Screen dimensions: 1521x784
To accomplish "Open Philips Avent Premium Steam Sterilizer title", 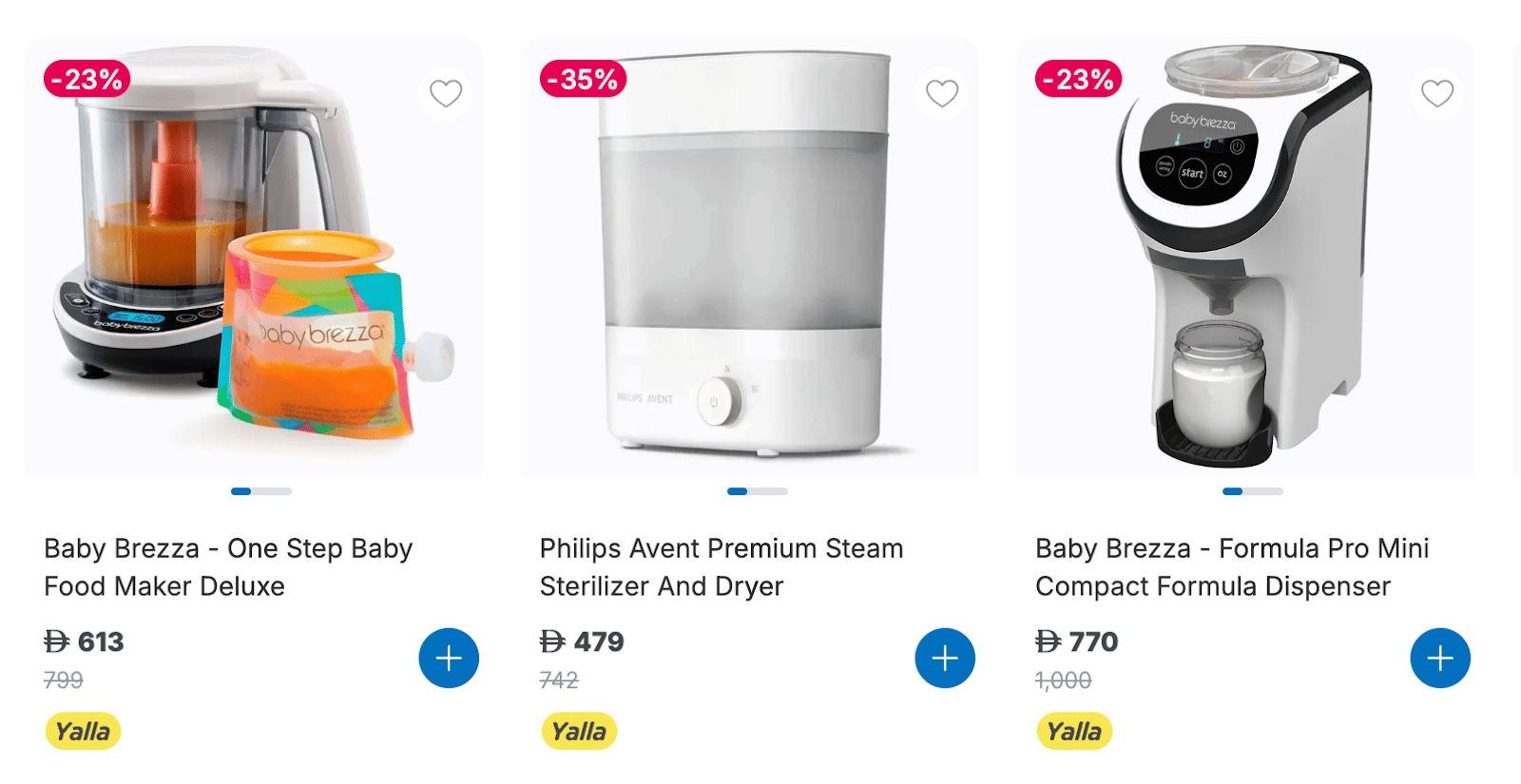I will point(721,567).
